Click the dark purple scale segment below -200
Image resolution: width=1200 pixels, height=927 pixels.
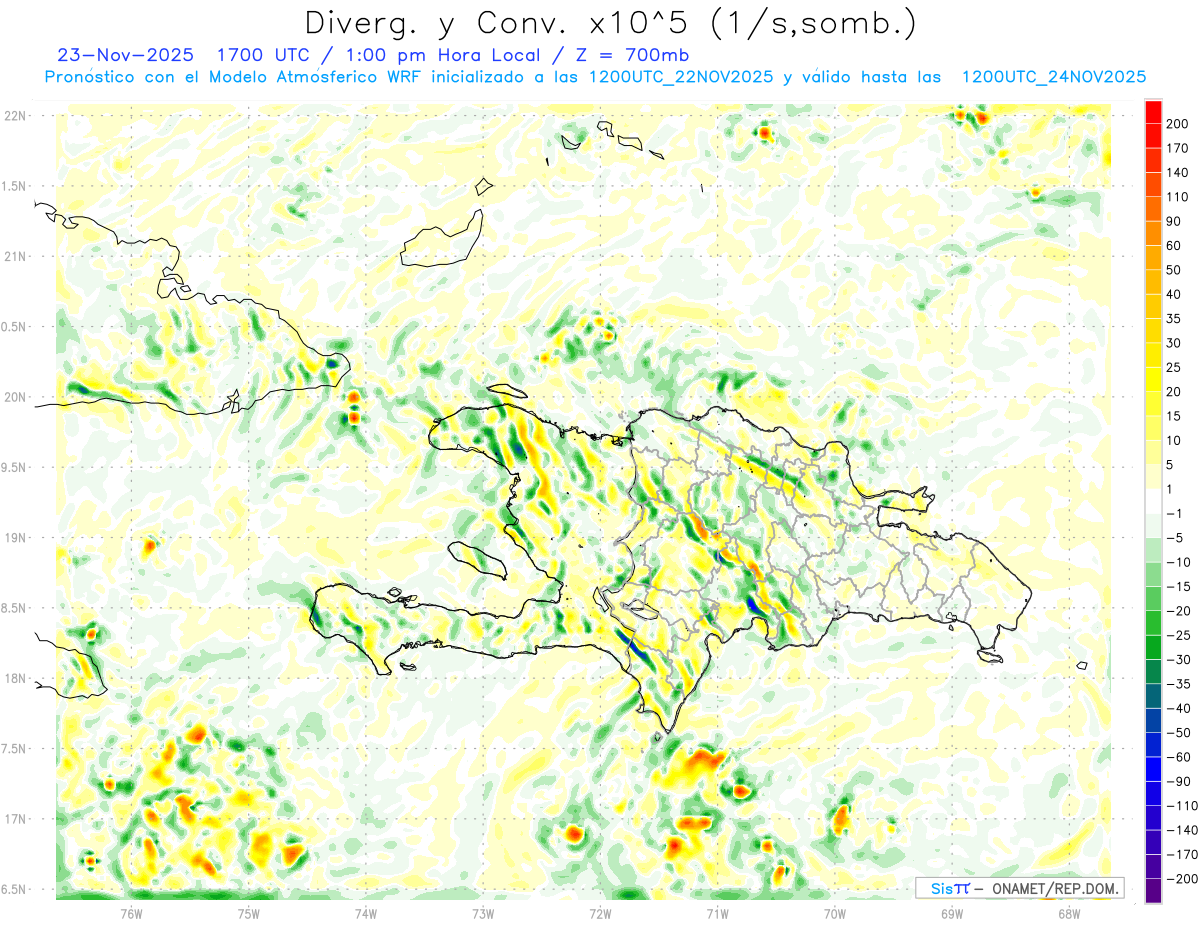(1154, 891)
